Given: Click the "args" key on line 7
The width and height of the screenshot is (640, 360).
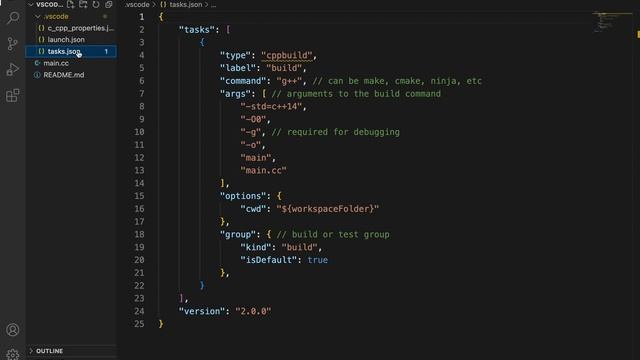Looking at the screenshot, I should pyautogui.click(x=235, y=93).
